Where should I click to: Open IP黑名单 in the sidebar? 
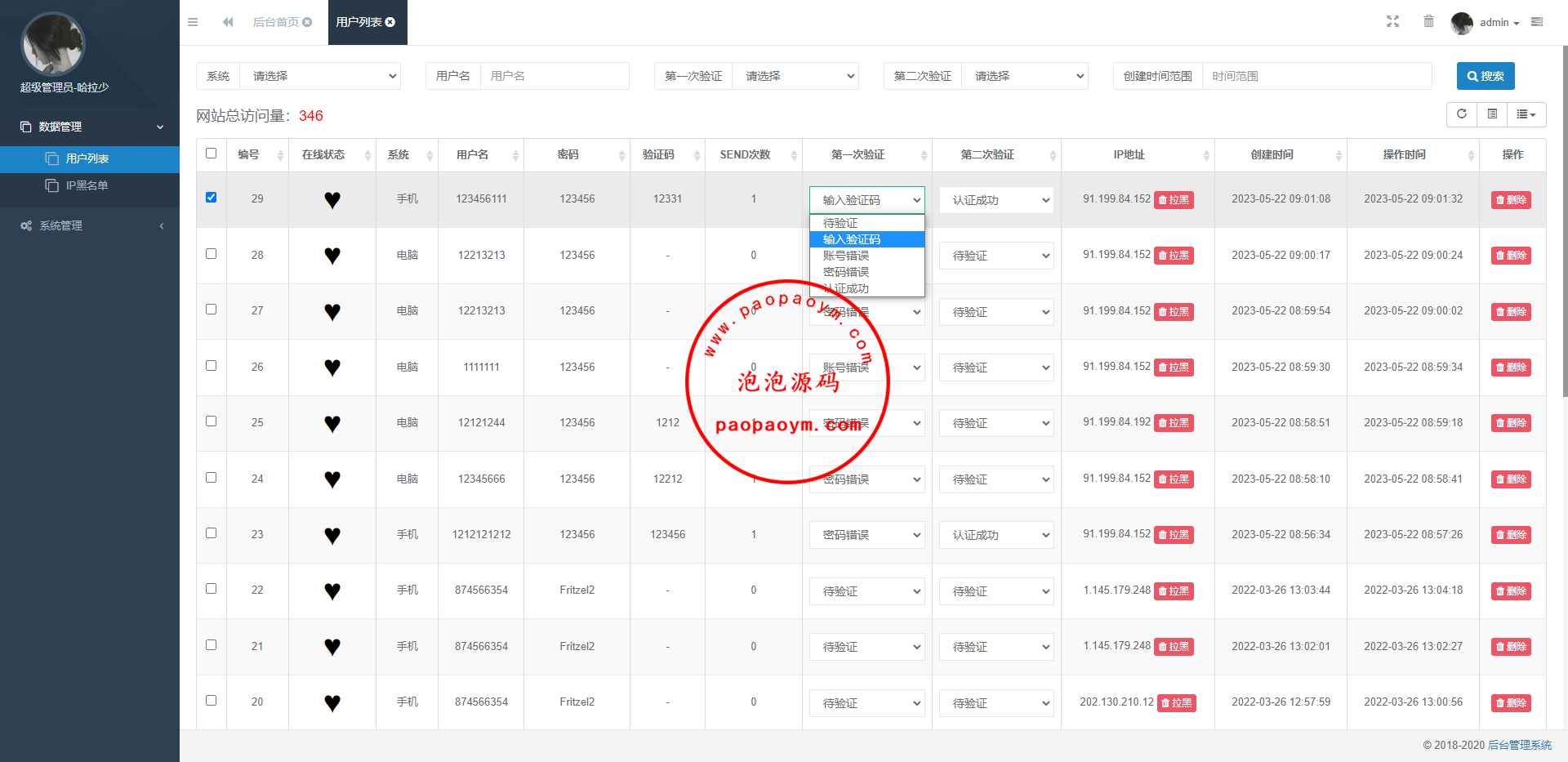pyautogui.click(x=87, y=185)
